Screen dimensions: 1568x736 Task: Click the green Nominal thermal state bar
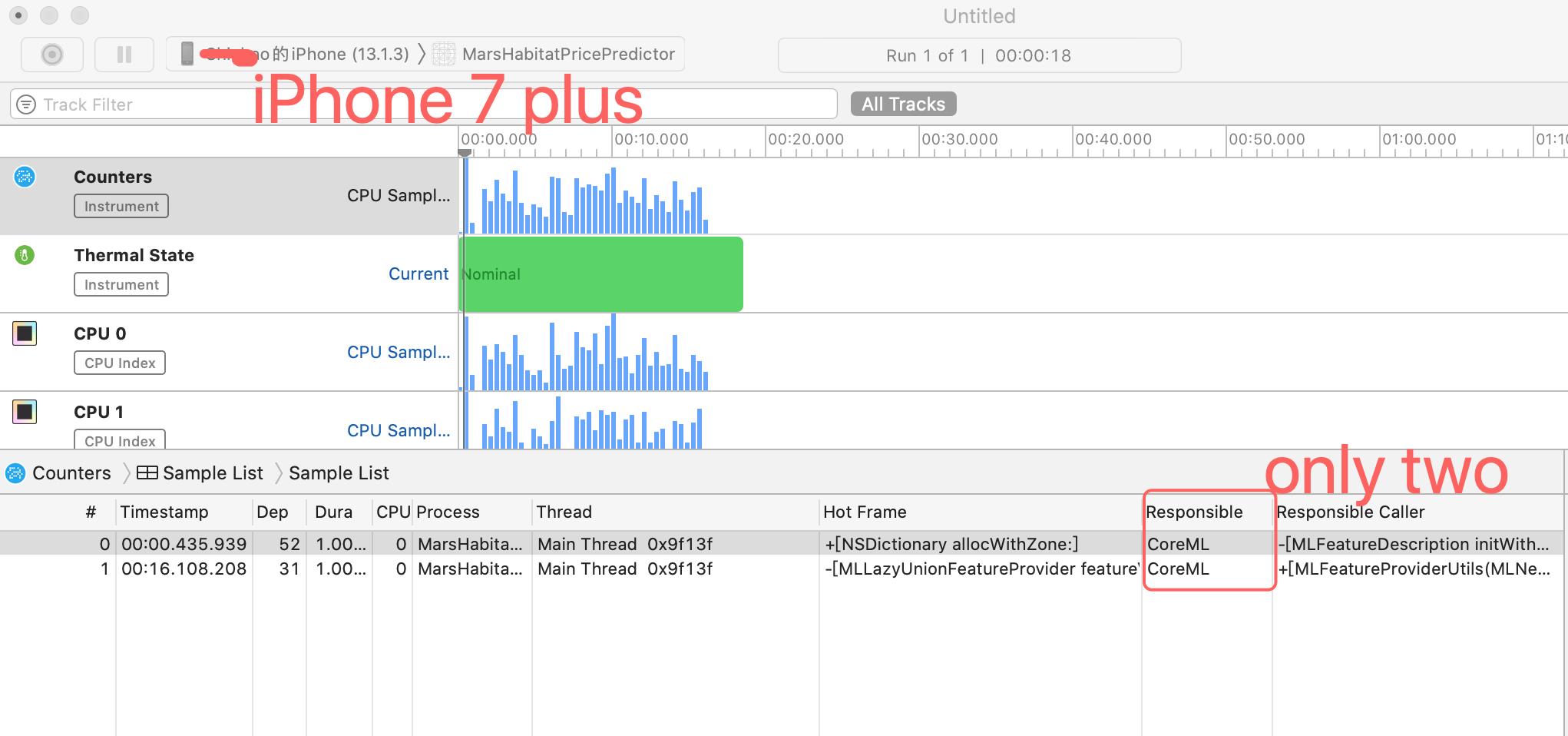[x=601, y=274]
